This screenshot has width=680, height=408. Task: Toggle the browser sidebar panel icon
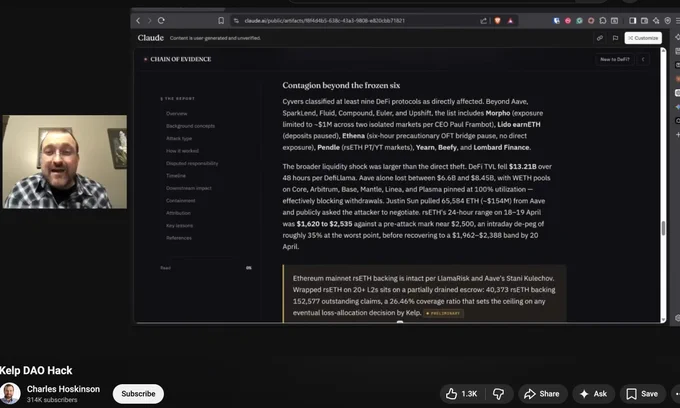(633, 20)
